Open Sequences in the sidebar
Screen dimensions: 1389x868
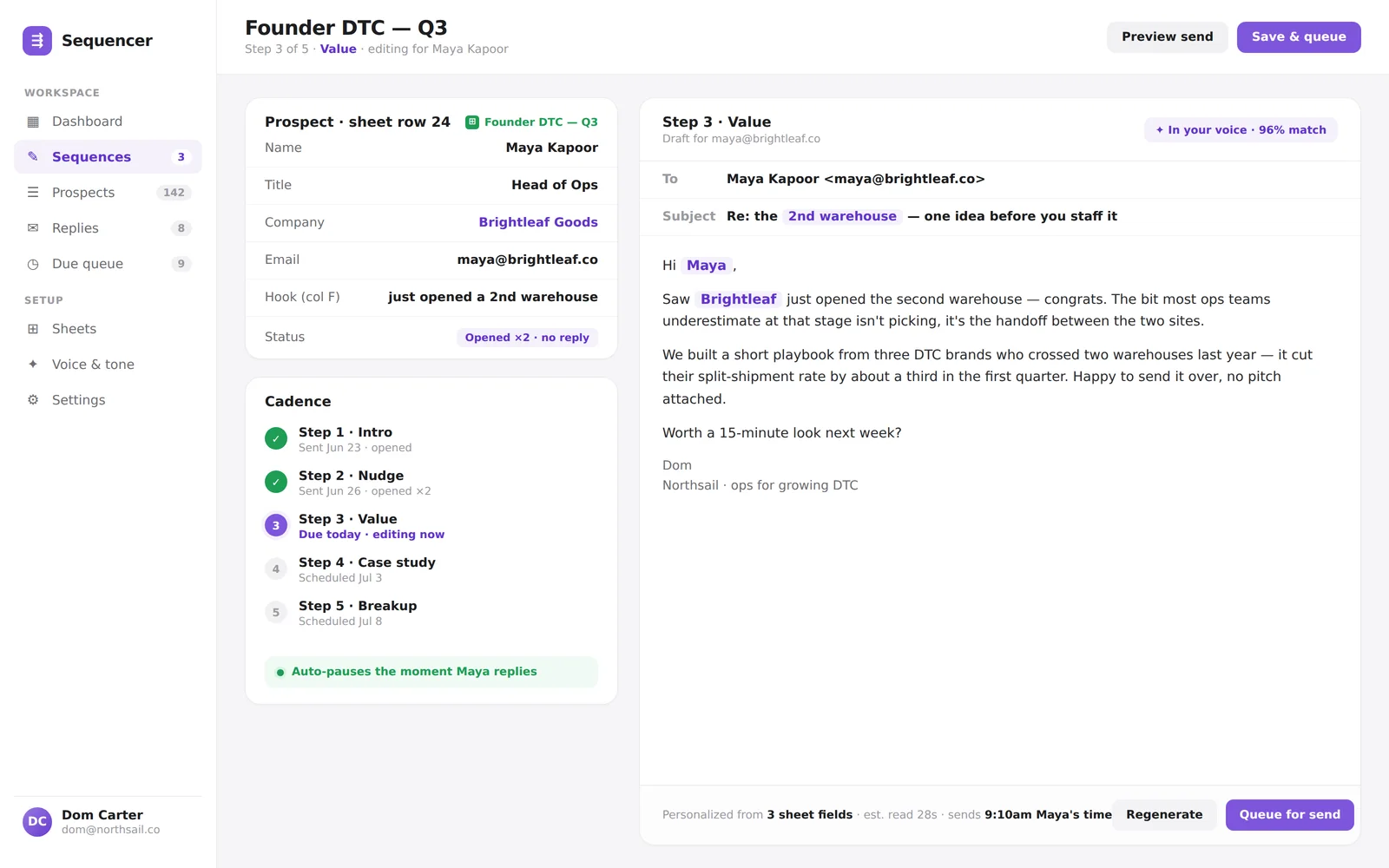tap(108, 157)
